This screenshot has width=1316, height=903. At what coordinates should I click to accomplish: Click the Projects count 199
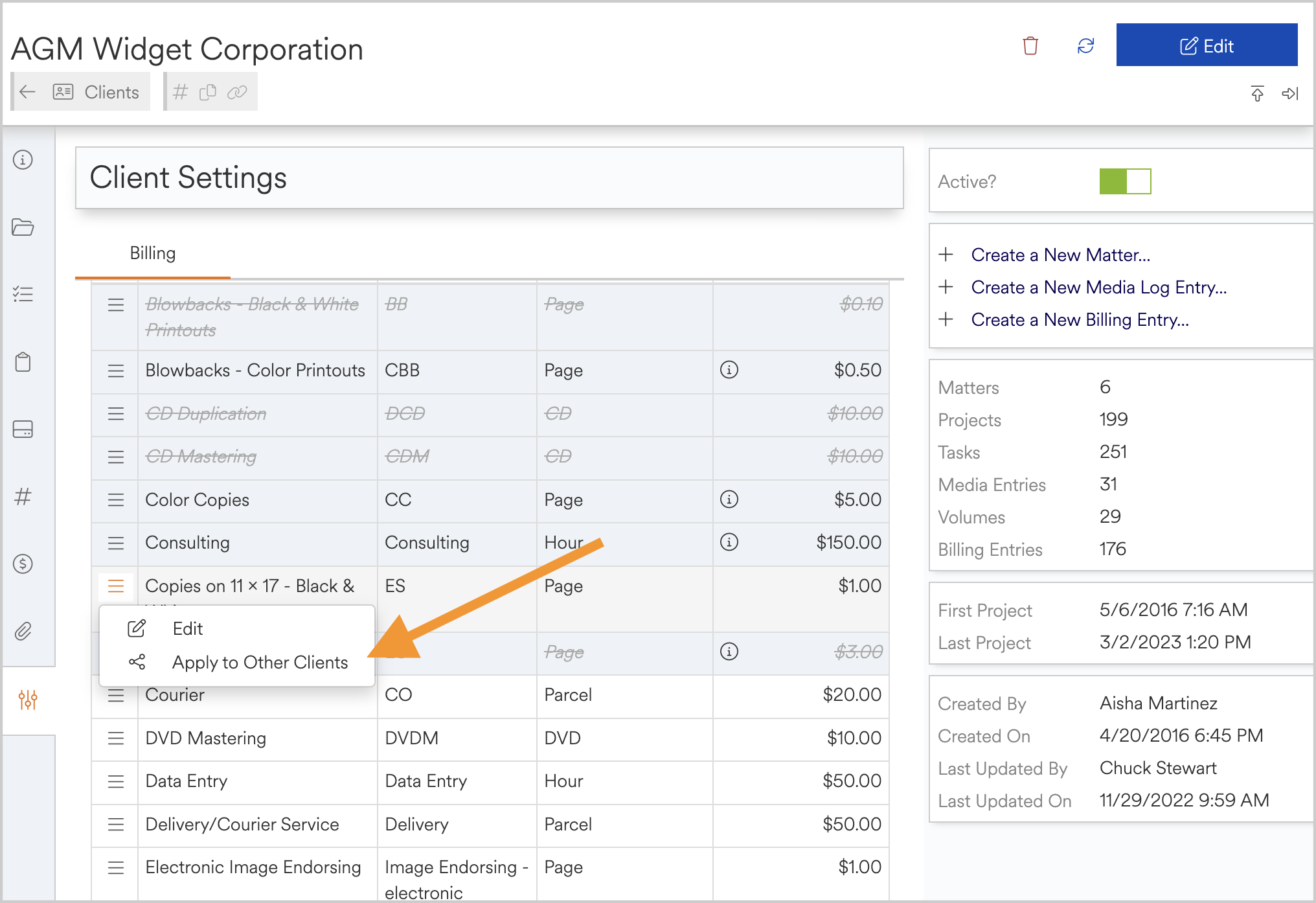[x=1113, y=419]
